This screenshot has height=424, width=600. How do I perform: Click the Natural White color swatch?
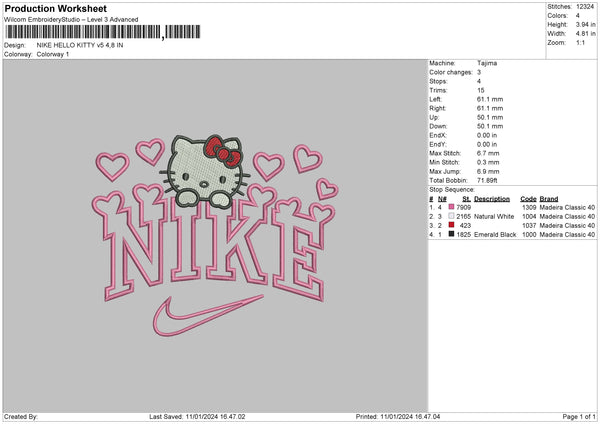[x=452, y=216]
